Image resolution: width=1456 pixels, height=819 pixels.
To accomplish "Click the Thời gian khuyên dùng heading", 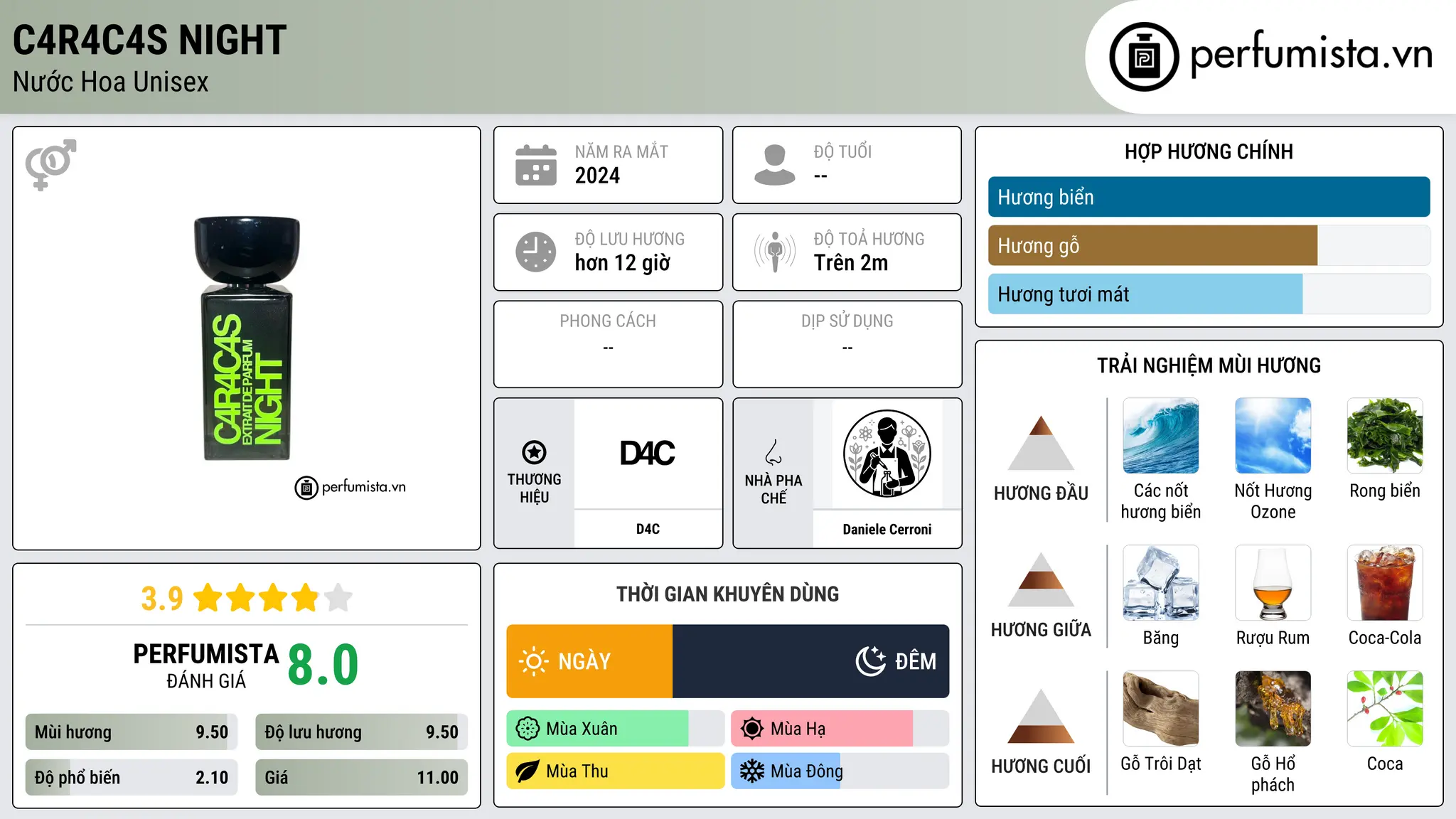I will coord(727,594).
